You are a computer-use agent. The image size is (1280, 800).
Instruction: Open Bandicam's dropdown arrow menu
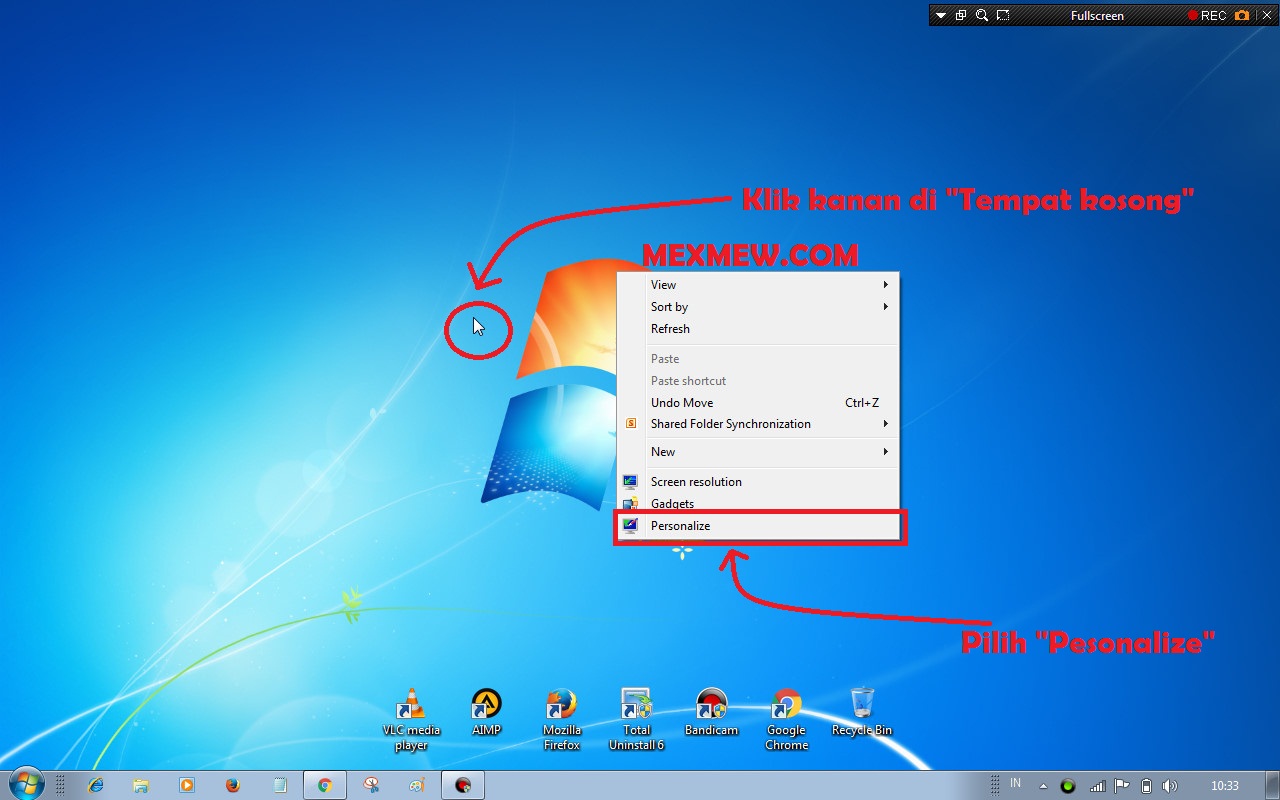point(941,15)
